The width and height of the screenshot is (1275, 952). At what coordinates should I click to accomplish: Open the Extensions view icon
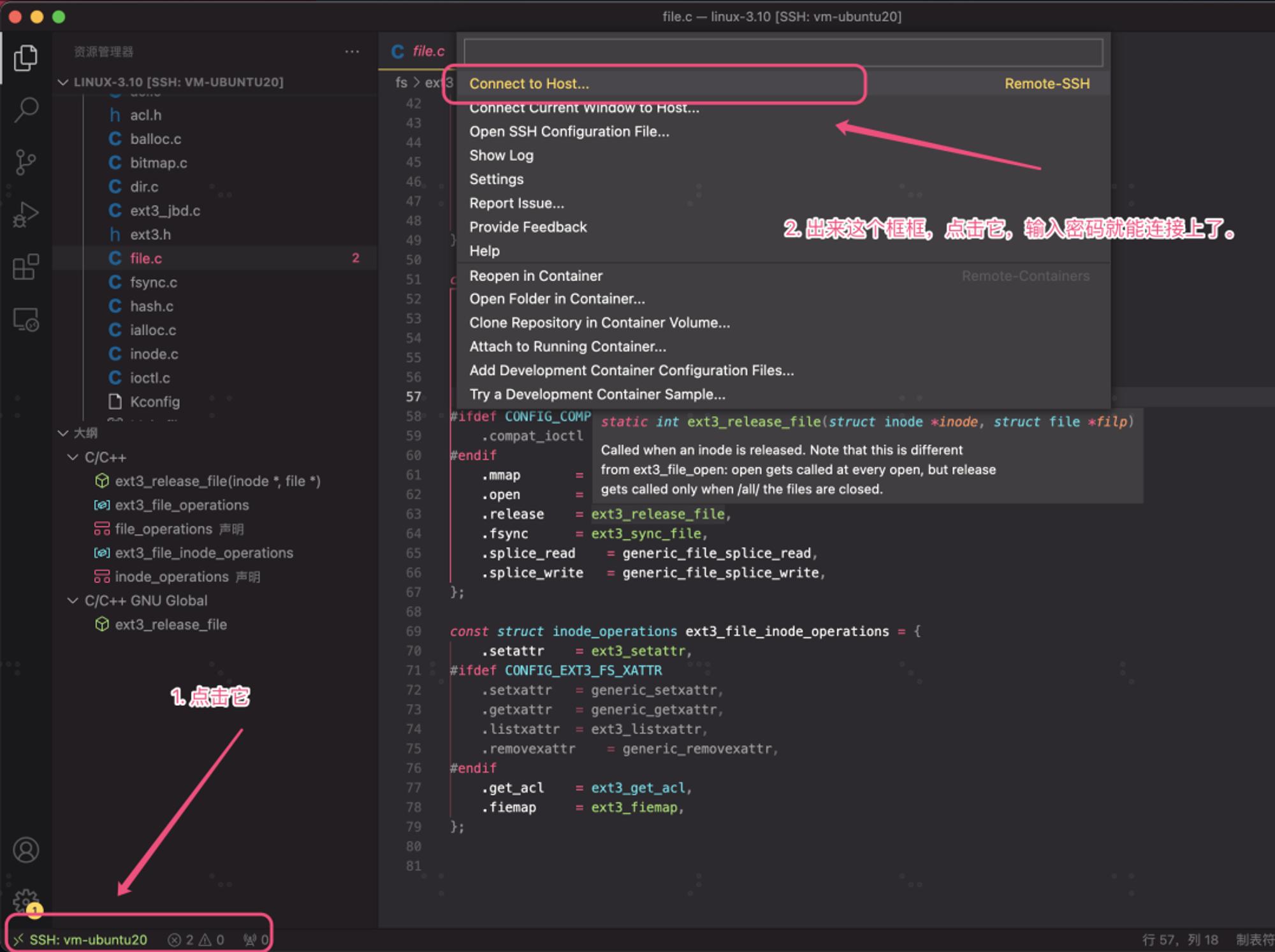[25, 267]
